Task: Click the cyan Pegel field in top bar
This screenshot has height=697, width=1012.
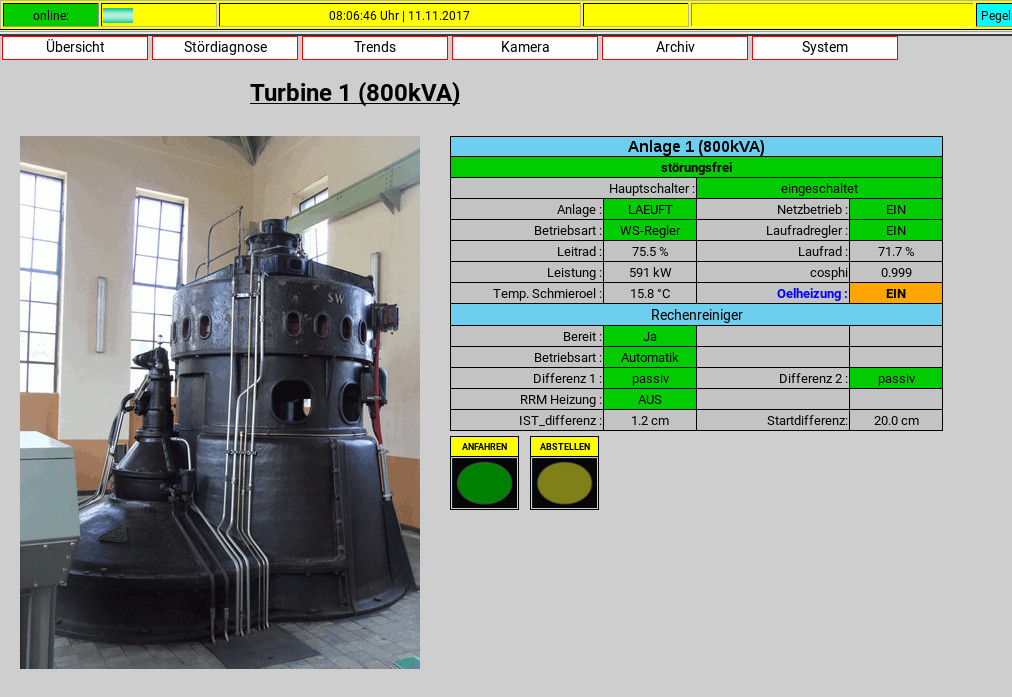Action: [994, 15]
